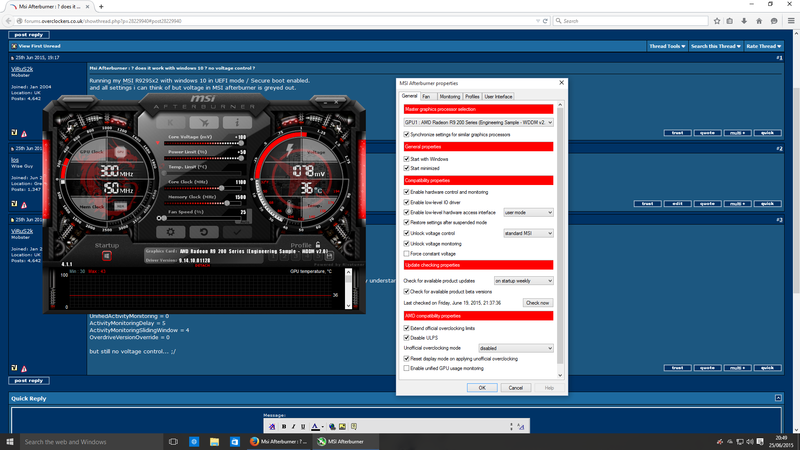
Task: Open unofficial overclocking mode dropdown
Action: point(516,348)
